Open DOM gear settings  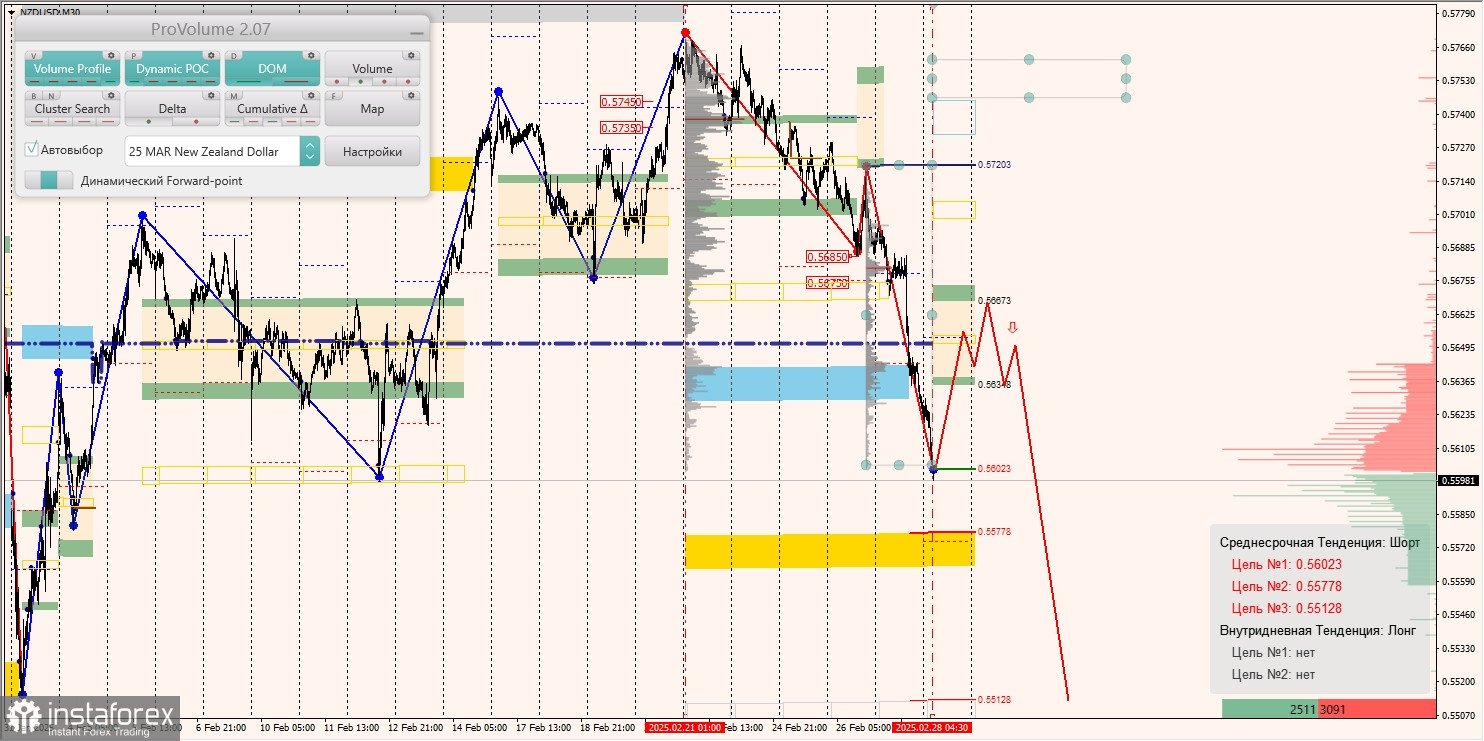coord(311,55)
